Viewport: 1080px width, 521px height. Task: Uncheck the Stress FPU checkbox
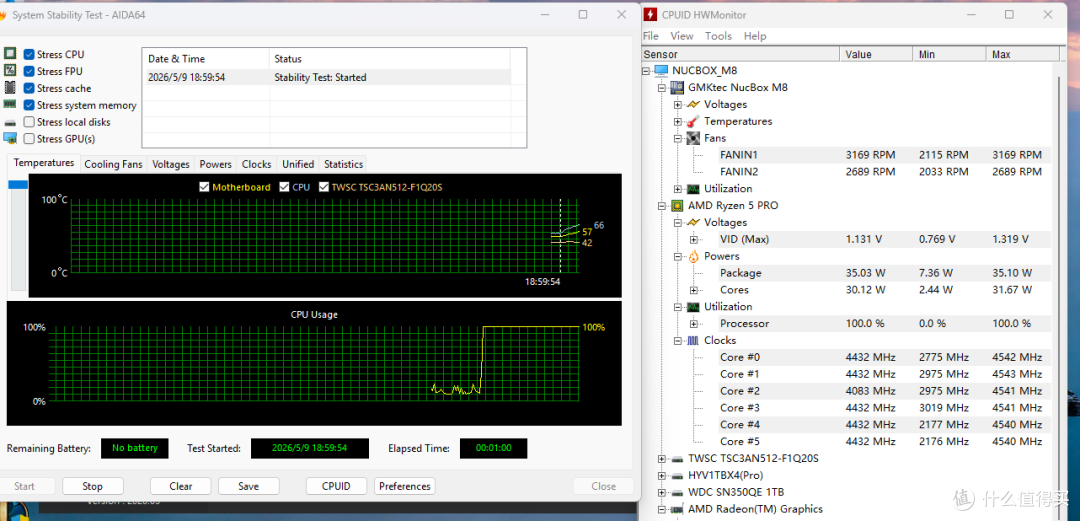(x=29, y=71)
